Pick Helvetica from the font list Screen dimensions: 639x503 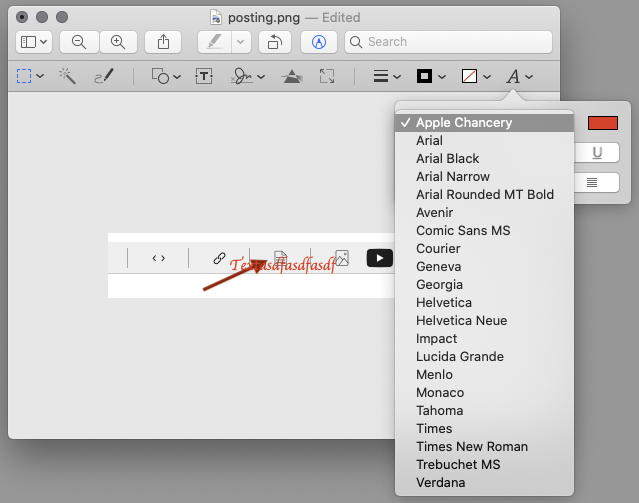point(485,302)
